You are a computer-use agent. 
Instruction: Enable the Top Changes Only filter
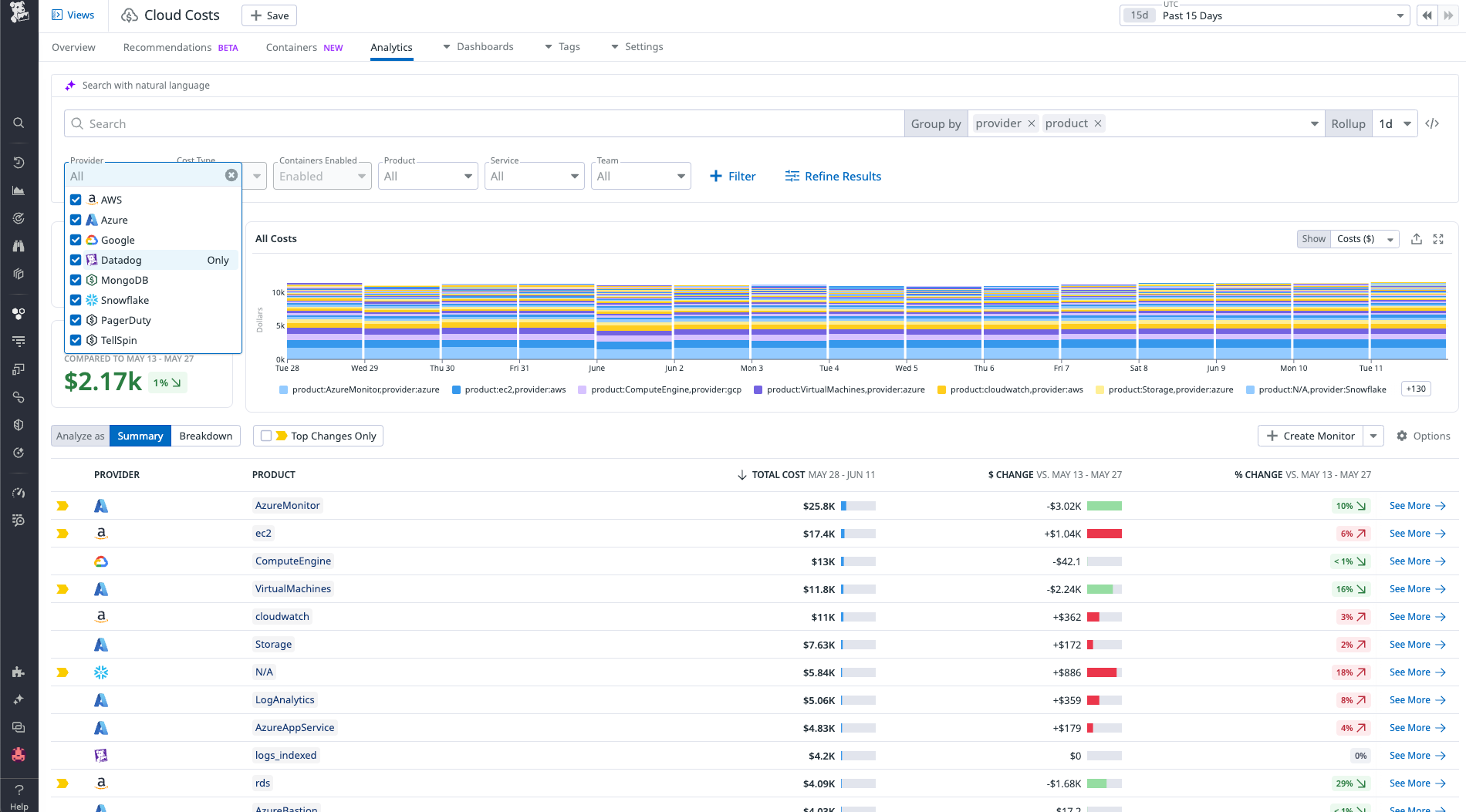click(266, 435)
